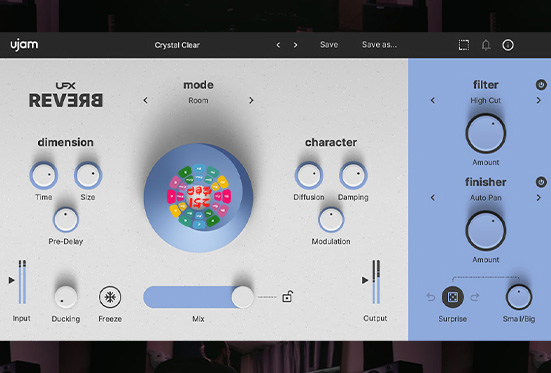This screenshot has height=373, width=551.
Task: Toggle the finisher power button
Action: 541,182
